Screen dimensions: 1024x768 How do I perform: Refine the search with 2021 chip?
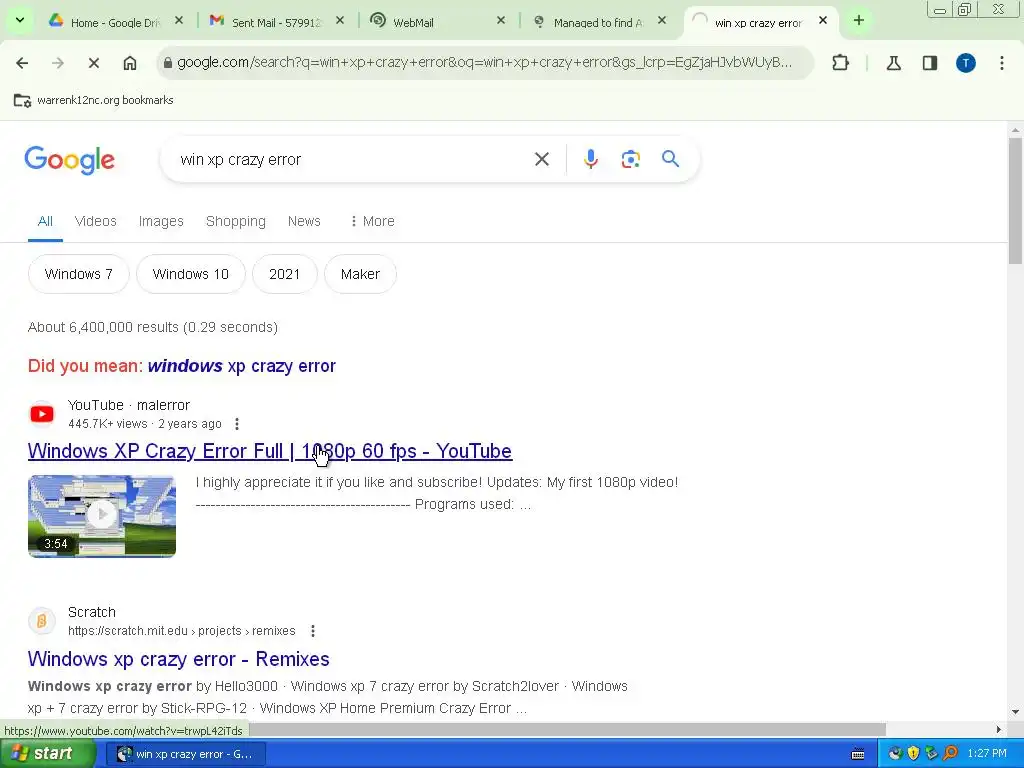pos(285,274)
